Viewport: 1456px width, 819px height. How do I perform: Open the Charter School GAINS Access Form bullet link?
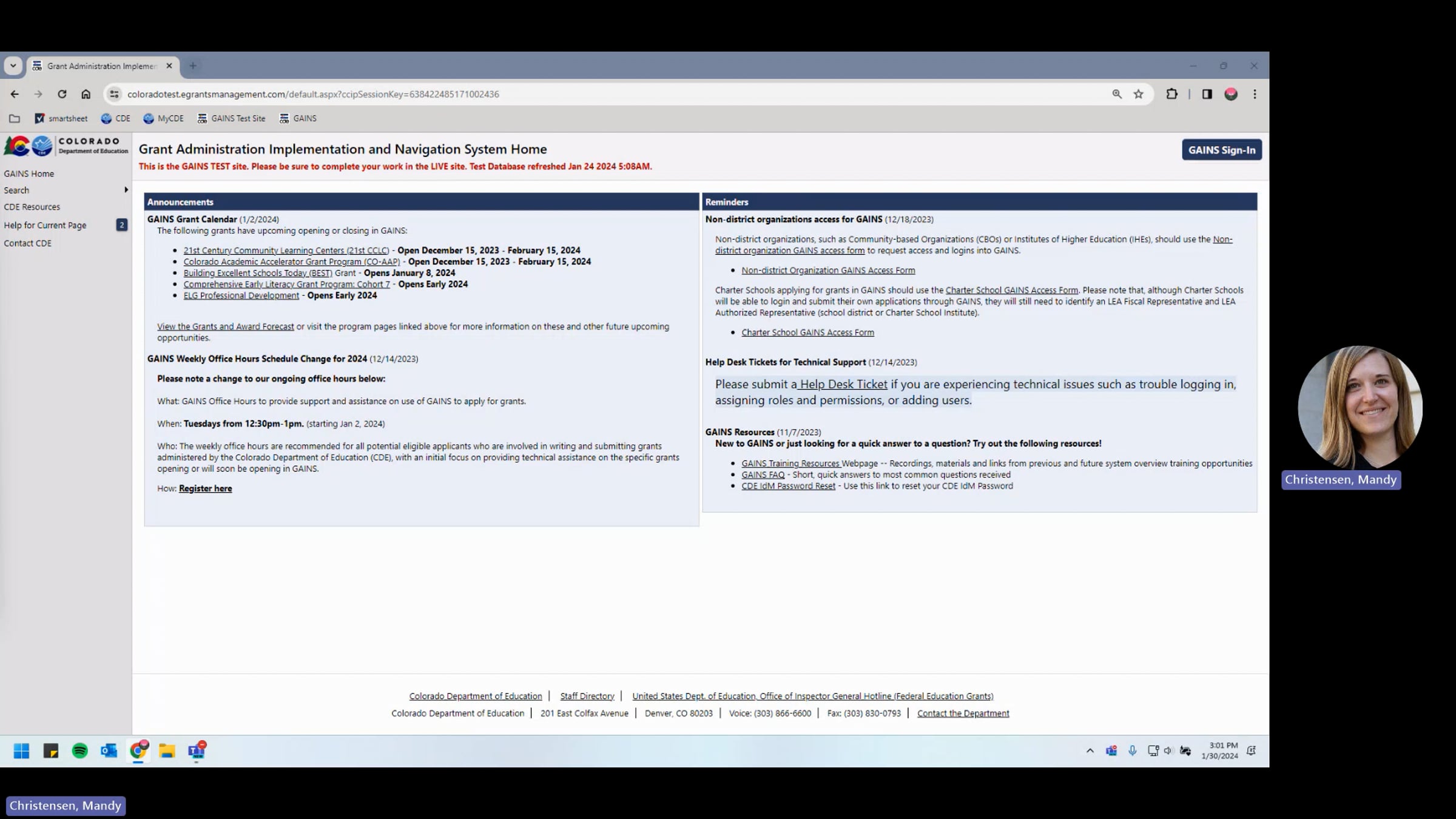808,332
